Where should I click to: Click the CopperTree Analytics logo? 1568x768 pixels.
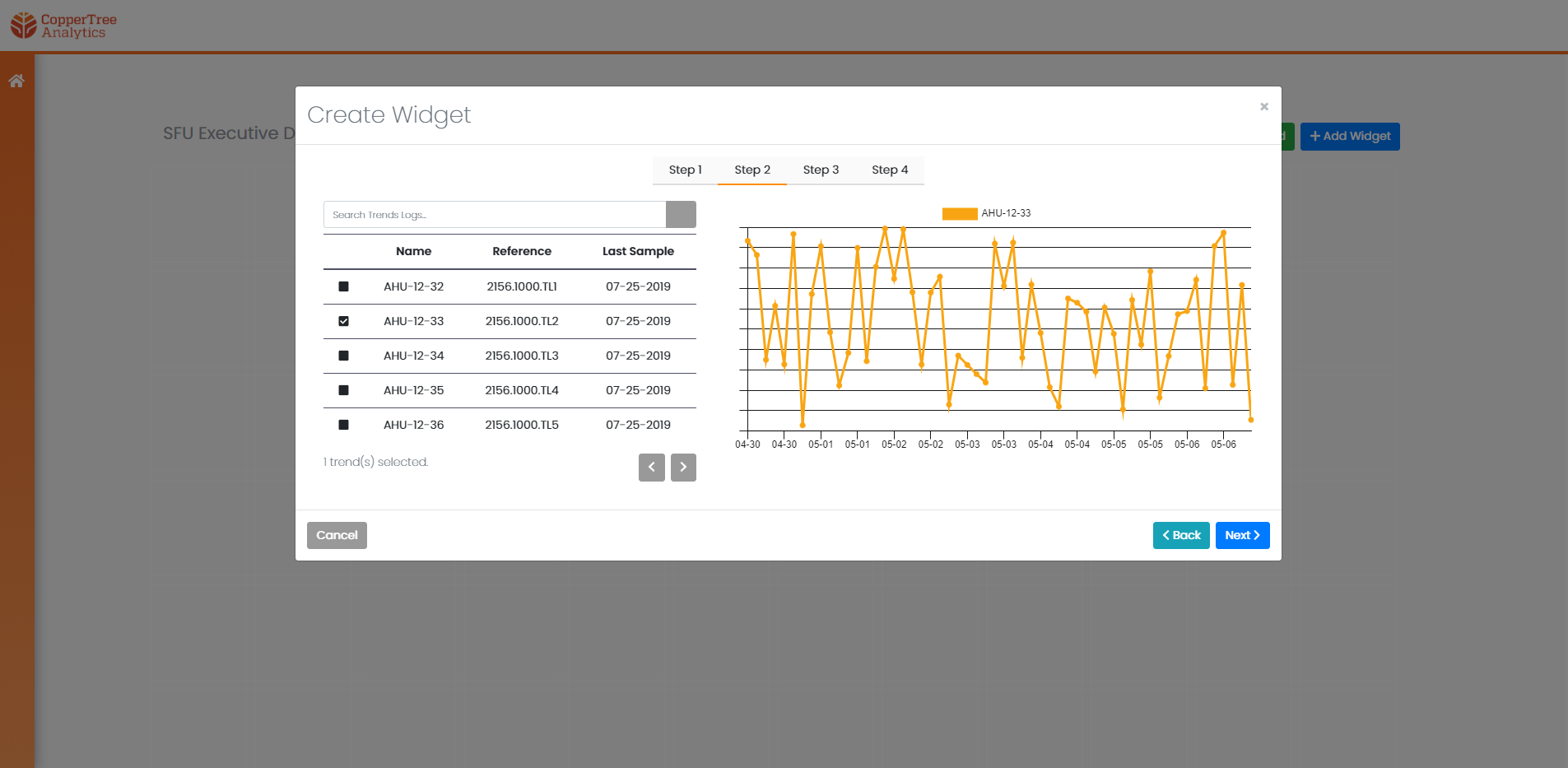tap(63, 26)
